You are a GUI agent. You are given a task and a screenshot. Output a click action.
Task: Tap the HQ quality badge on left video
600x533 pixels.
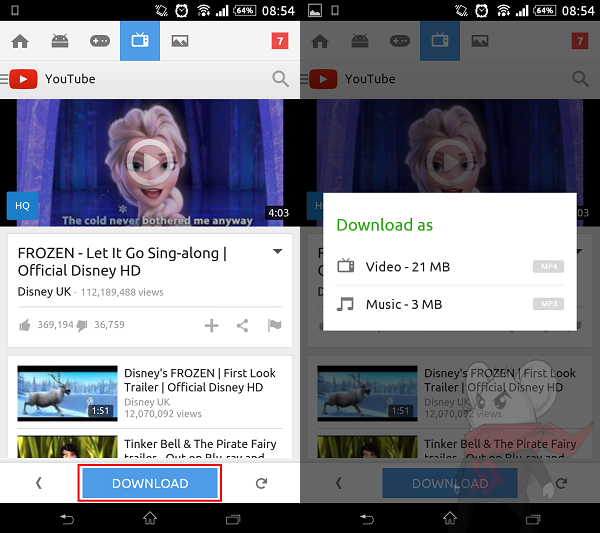[22, 206]
